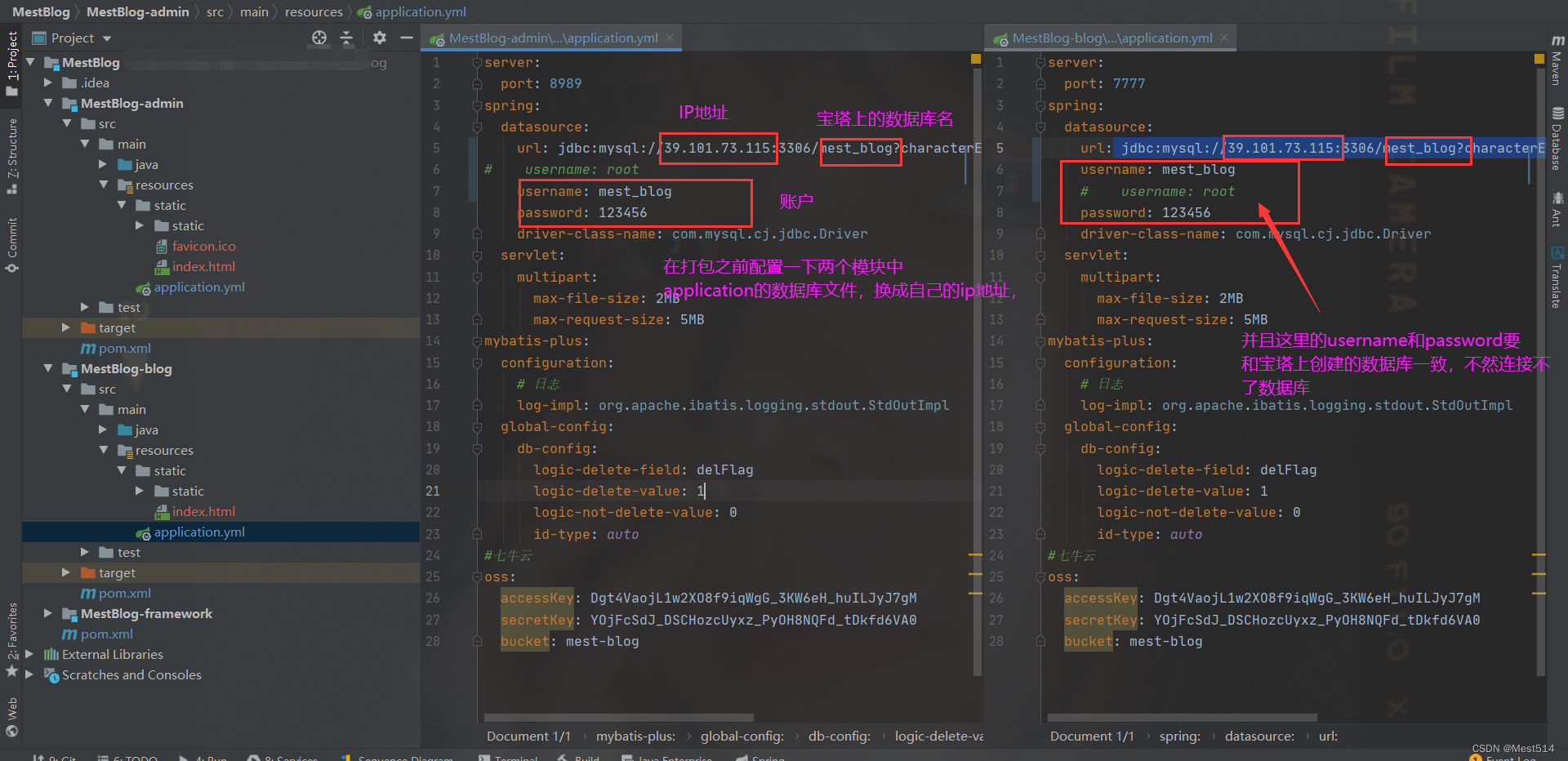Close MestBlog-blog application.yml tab
1568x761 pixels.
(1224, 38)
